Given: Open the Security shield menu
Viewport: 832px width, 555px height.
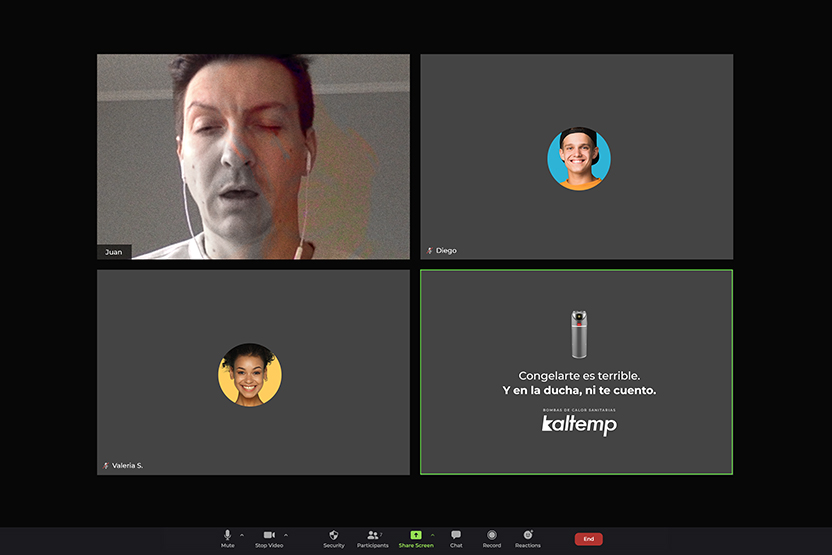Looking at the screenshot, I should [x=334, y=539].
